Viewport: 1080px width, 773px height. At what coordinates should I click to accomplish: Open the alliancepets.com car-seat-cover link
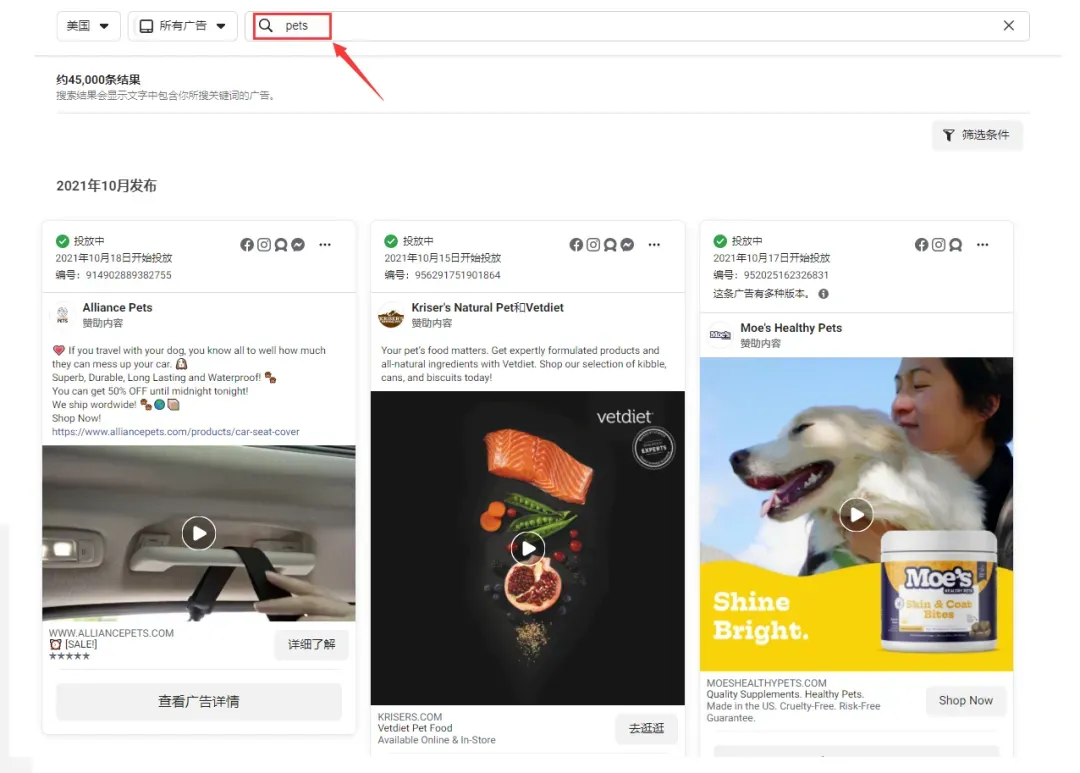coord(176,432)
